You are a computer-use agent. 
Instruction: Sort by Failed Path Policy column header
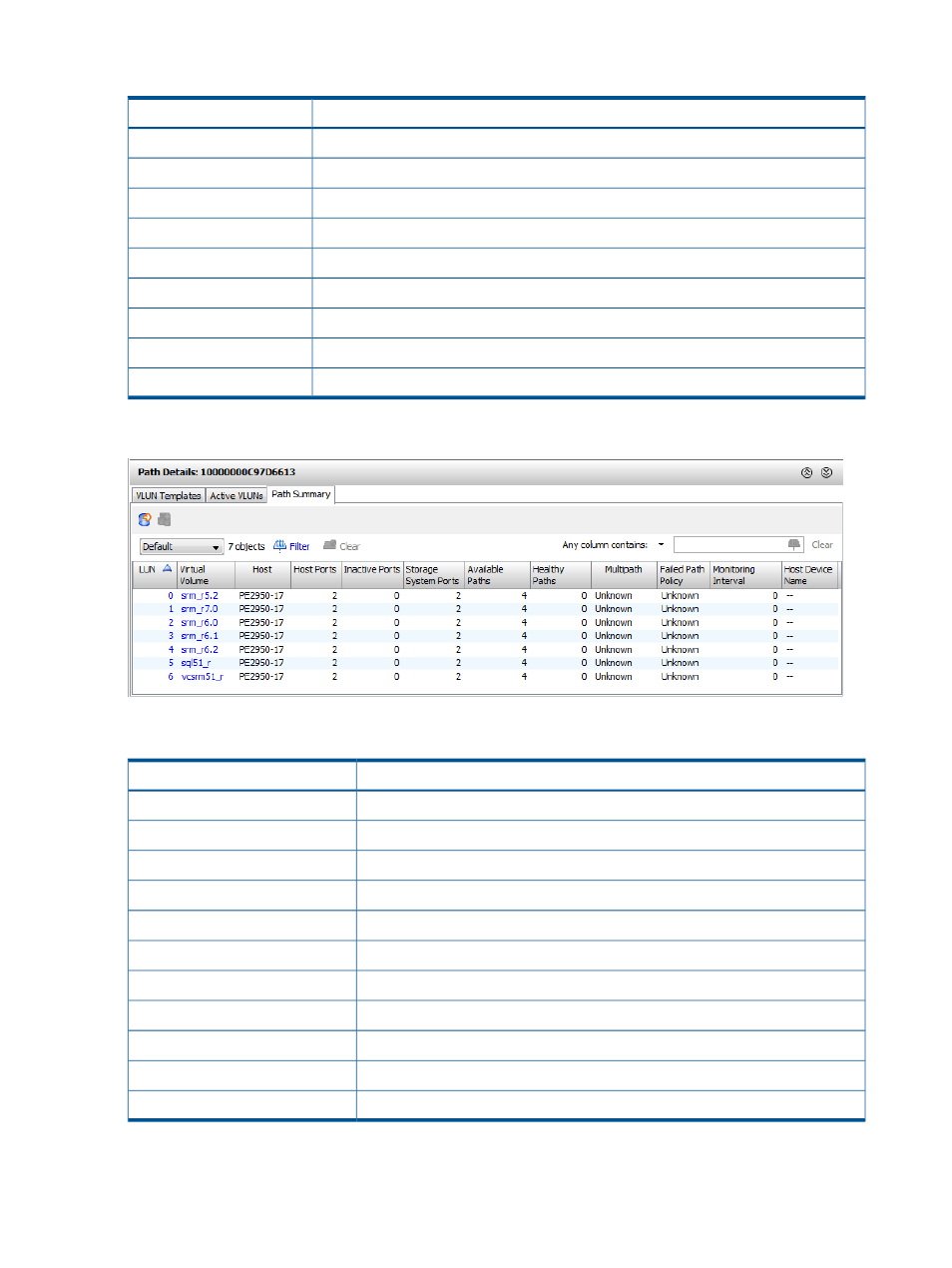pyautogui.click(x=683, y=575)
